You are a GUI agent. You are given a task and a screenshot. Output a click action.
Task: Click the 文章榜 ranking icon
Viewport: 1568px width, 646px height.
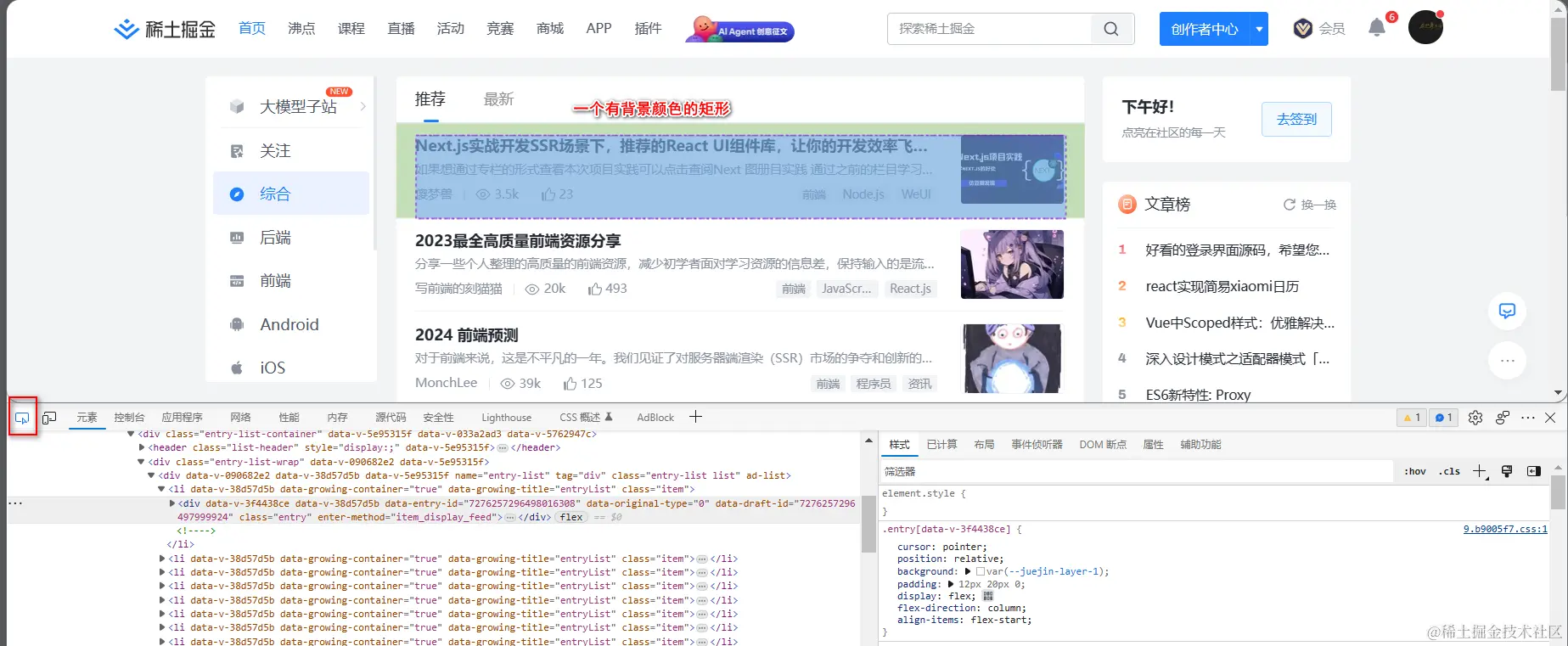1127,204
